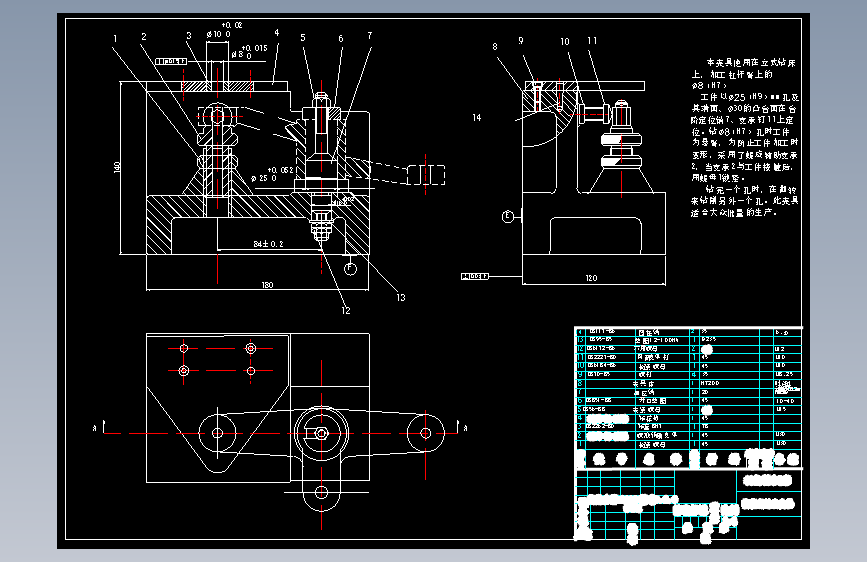Screen dimensions: 867x562
Task: Click part callout number 10 in side view
Action: 565,41
